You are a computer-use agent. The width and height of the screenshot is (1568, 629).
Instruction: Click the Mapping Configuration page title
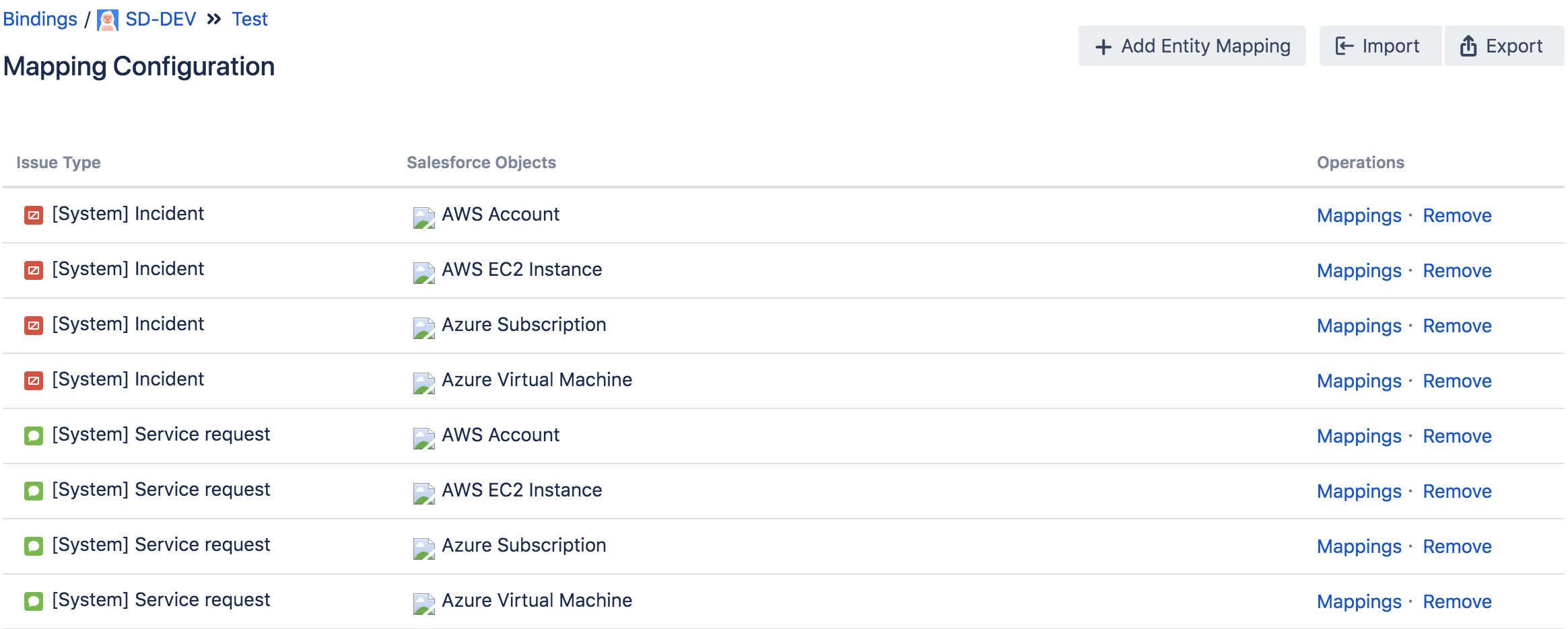[x=139, y=67]
